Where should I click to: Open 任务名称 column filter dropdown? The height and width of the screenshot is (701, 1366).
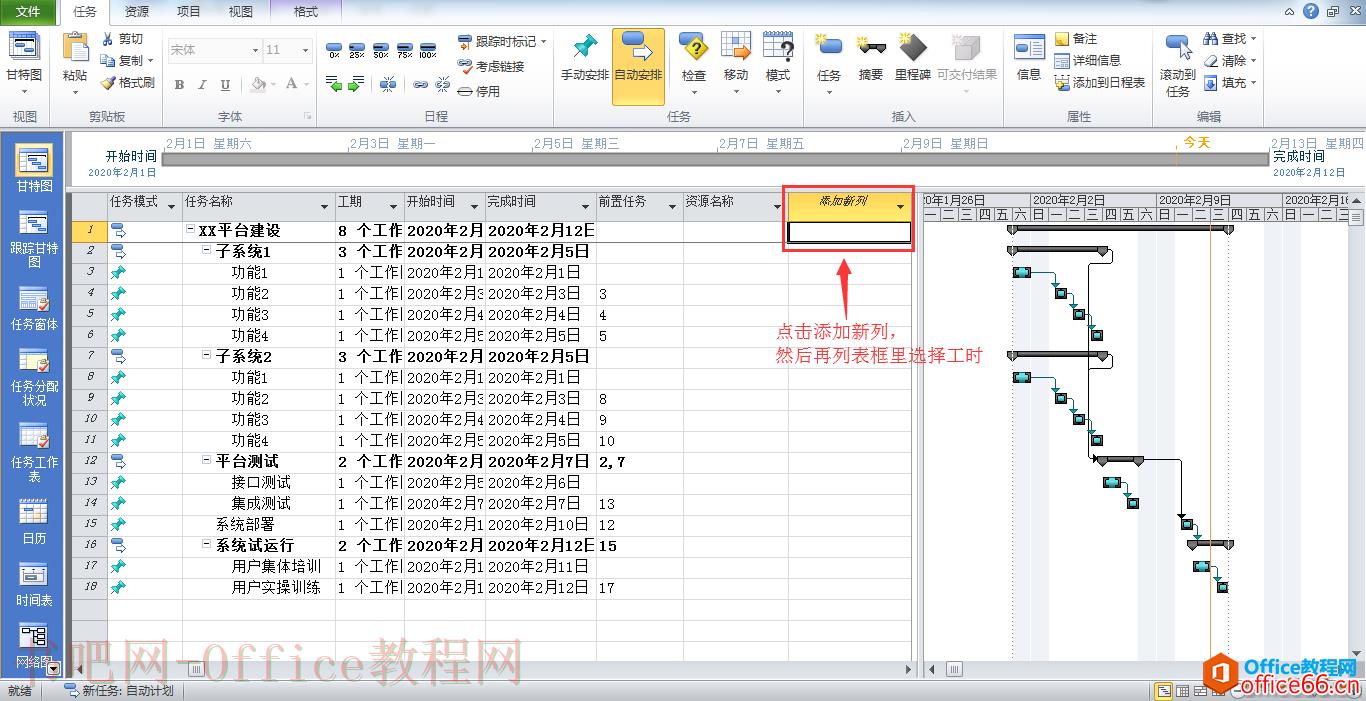[324, 206]
